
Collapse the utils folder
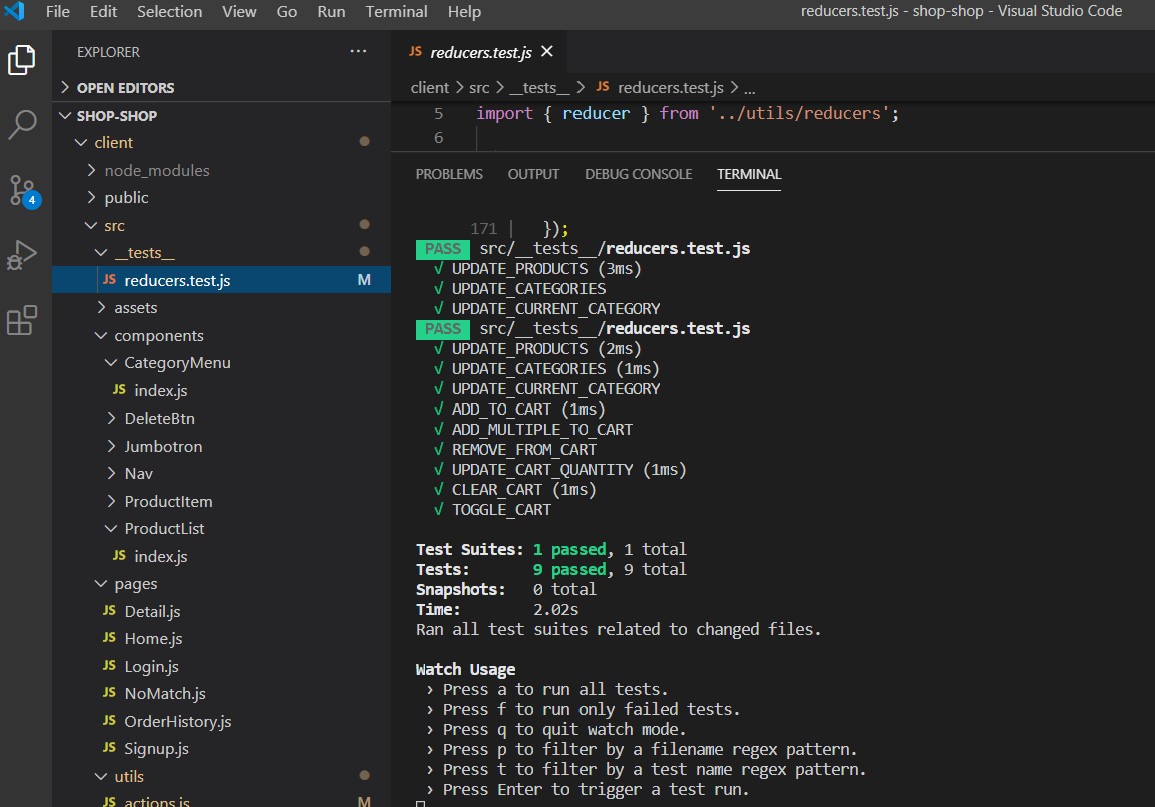[x=101, y=776]
